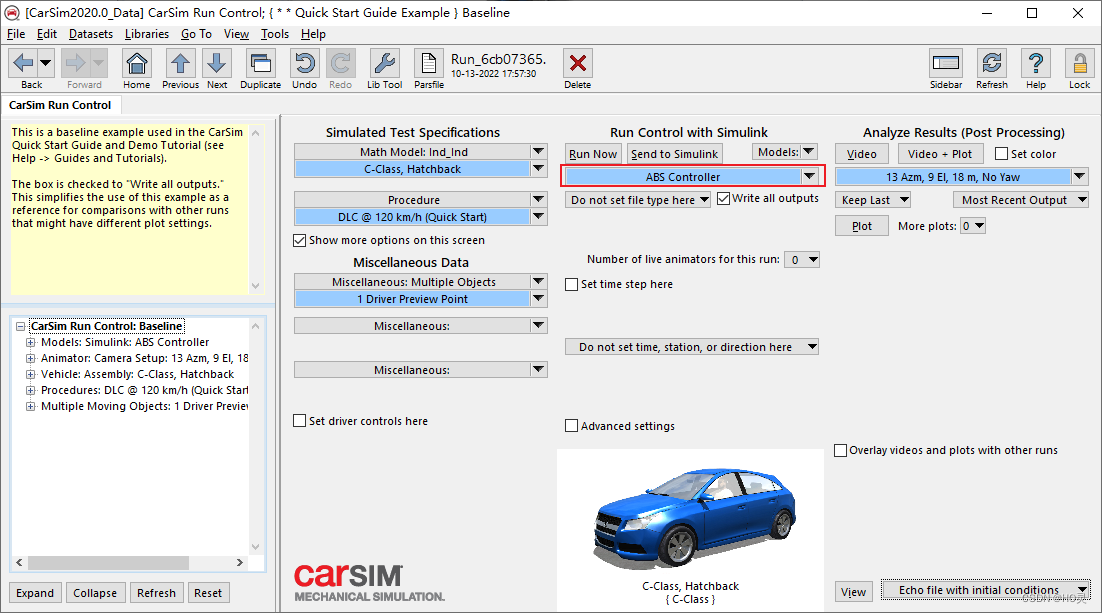Viewport: 1102px width, 613px height.
Task: Undo the last change
Action: (304, 63)
